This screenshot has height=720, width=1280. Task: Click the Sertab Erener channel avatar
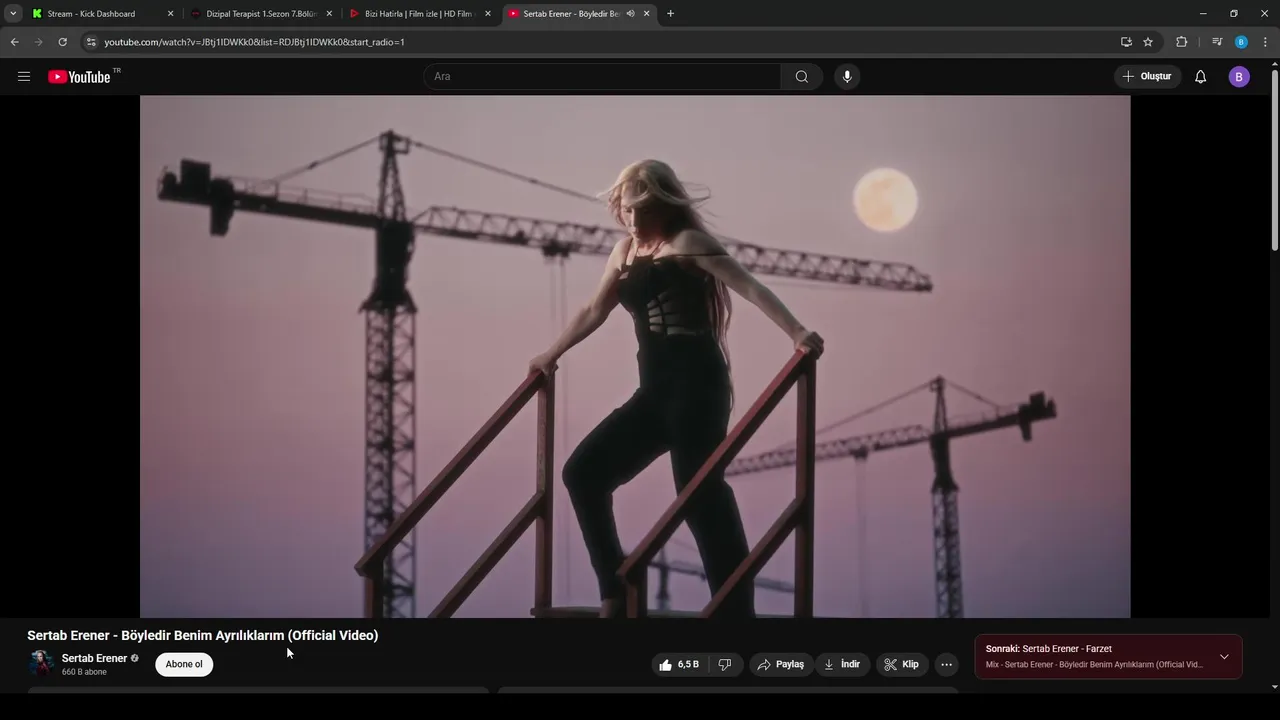click(x=41, y=664)
